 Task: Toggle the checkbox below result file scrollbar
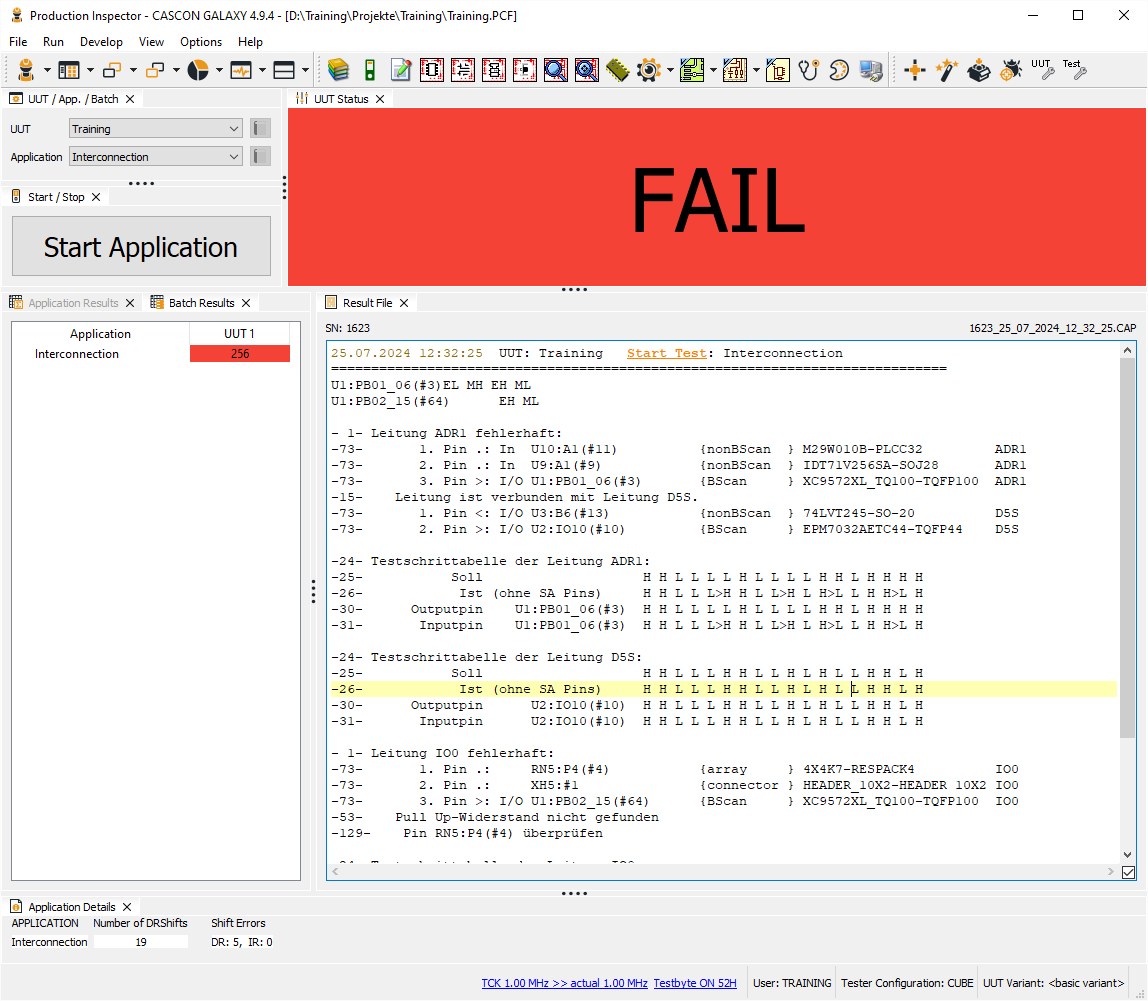(x=1128, y=872)
